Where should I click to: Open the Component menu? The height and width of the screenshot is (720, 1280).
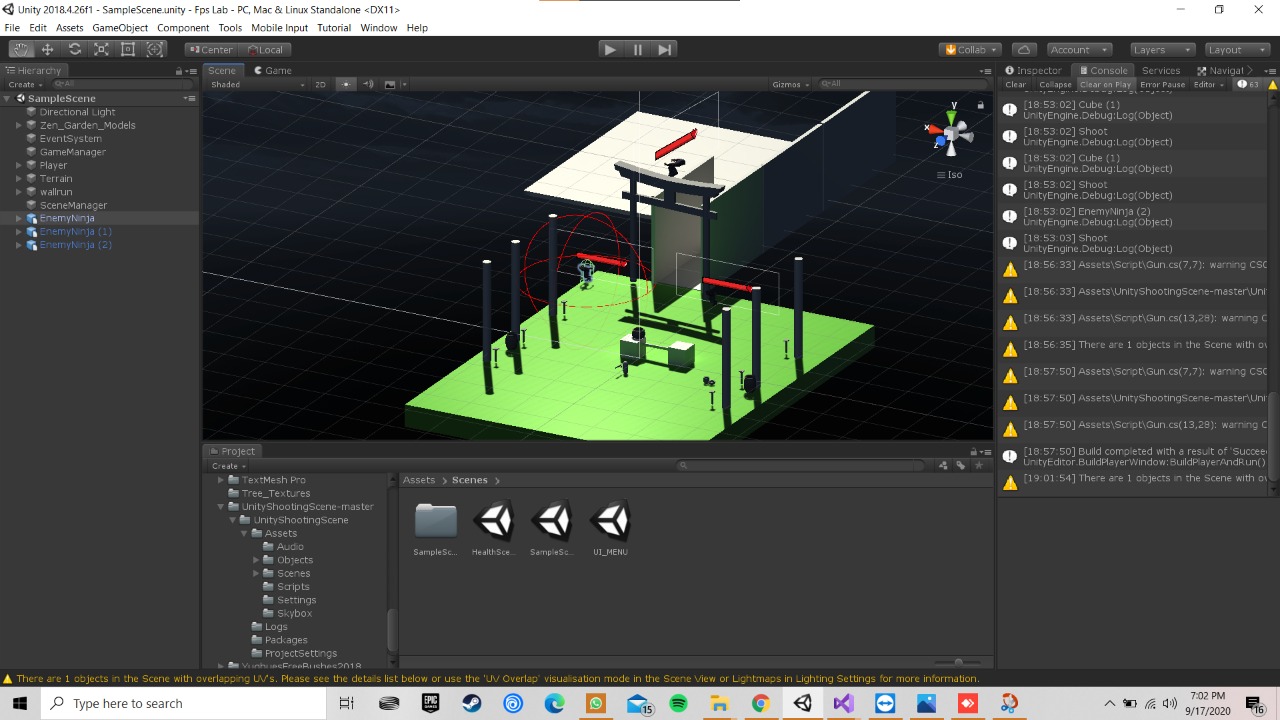(183, 28)
